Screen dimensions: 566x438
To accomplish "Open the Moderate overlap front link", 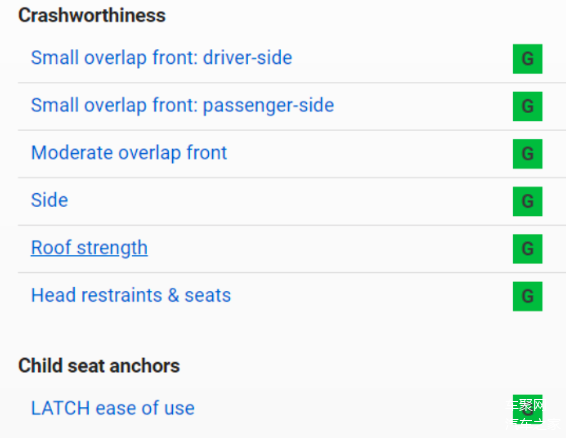I will 129,153.
